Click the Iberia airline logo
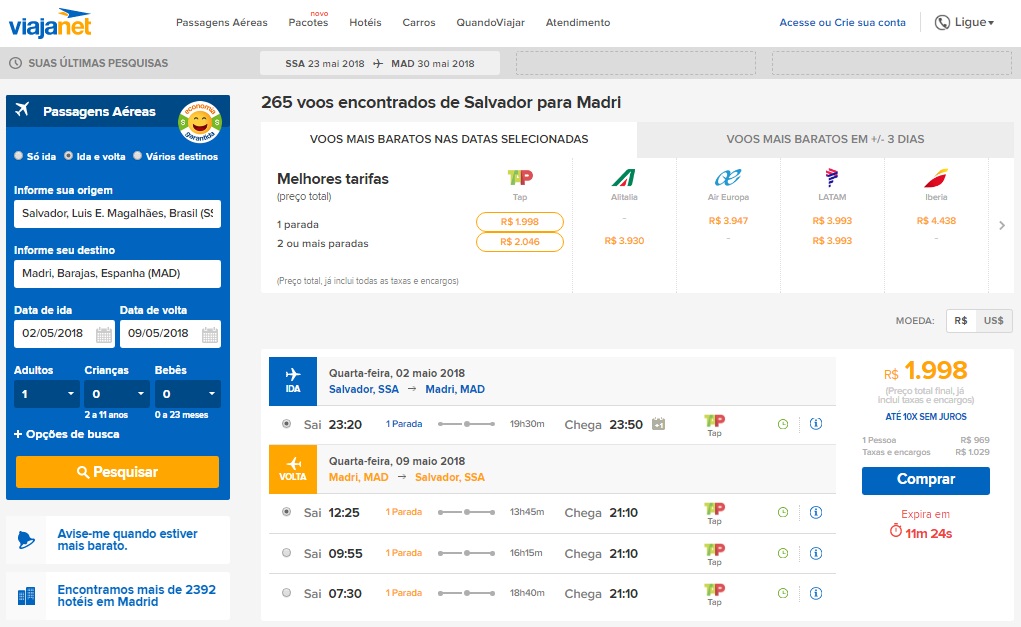Image resolution: width=1021 pixels, height=627 pixels. [936, 177]
